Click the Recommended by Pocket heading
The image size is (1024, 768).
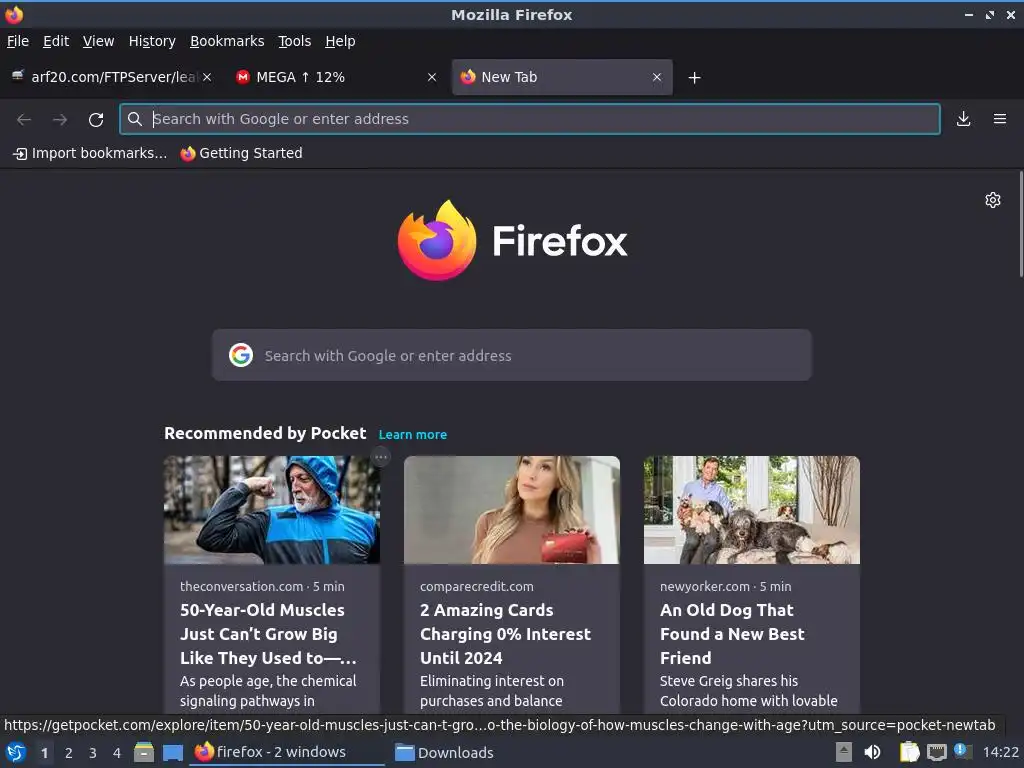pos(265,433)
